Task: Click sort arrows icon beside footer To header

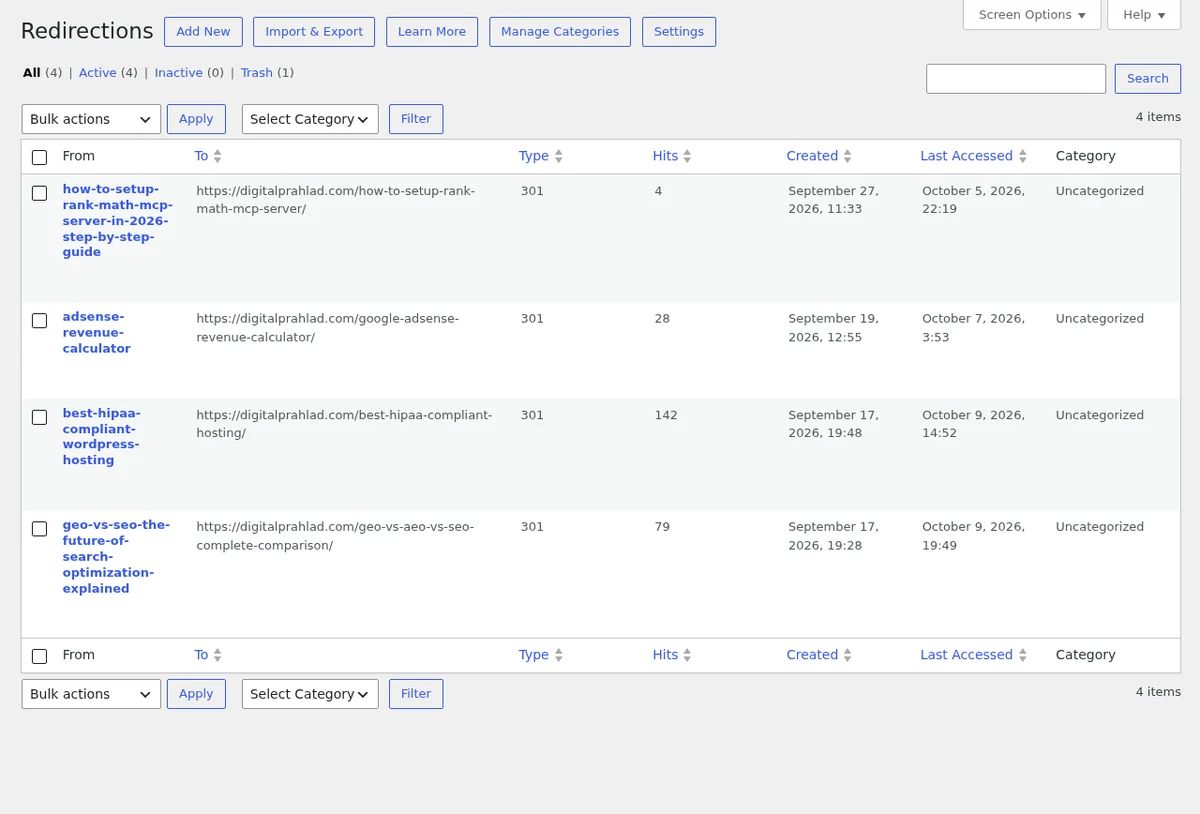Action: [218, 655]
